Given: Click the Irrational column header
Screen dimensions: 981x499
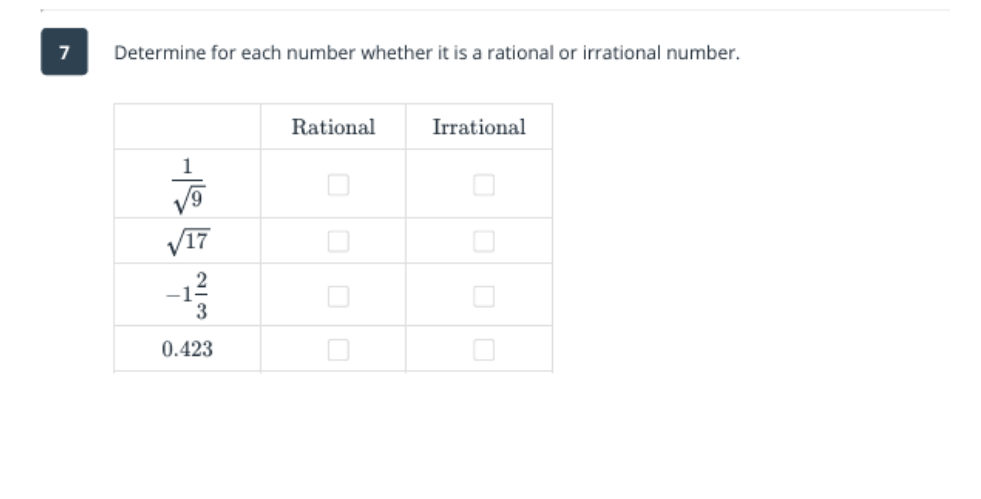Looking at the screenshot, I should [478, 127].
